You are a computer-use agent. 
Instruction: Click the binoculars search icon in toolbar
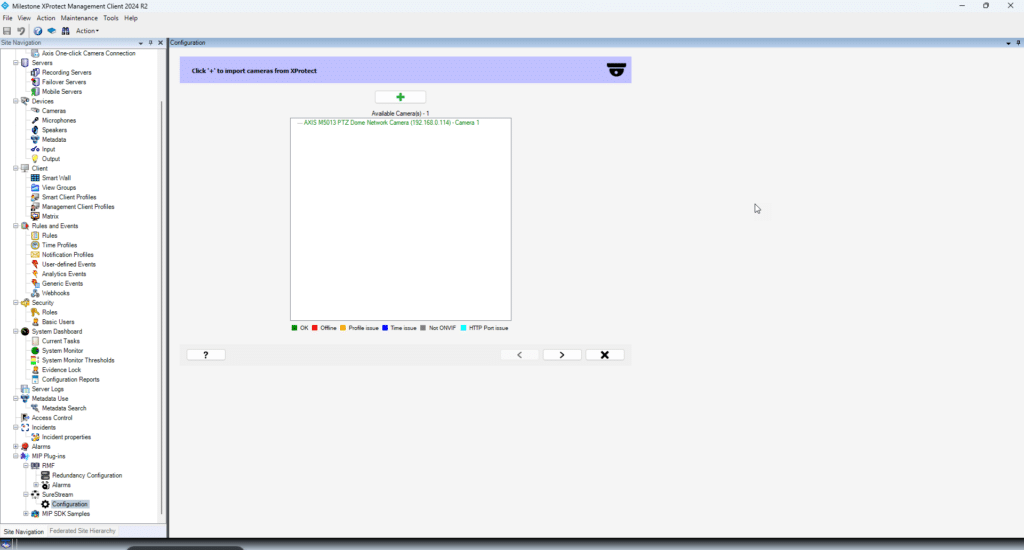coord(65,31)
